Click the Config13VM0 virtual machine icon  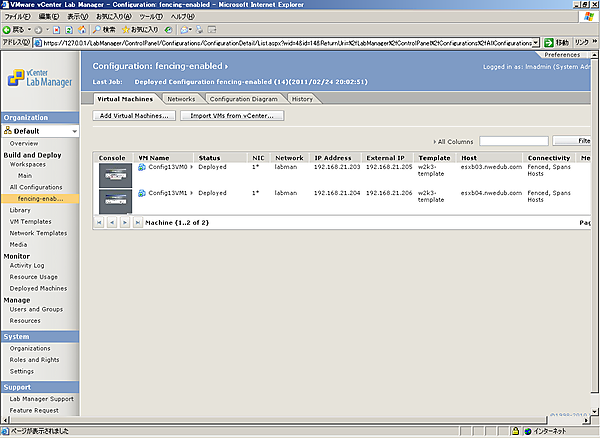point(142,166)
